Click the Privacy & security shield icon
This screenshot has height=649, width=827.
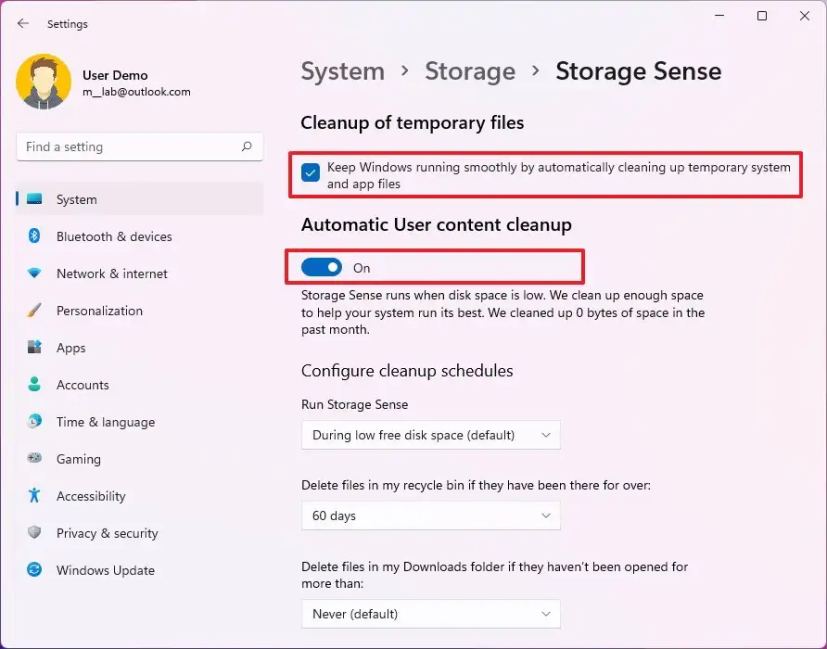[35, 533]
